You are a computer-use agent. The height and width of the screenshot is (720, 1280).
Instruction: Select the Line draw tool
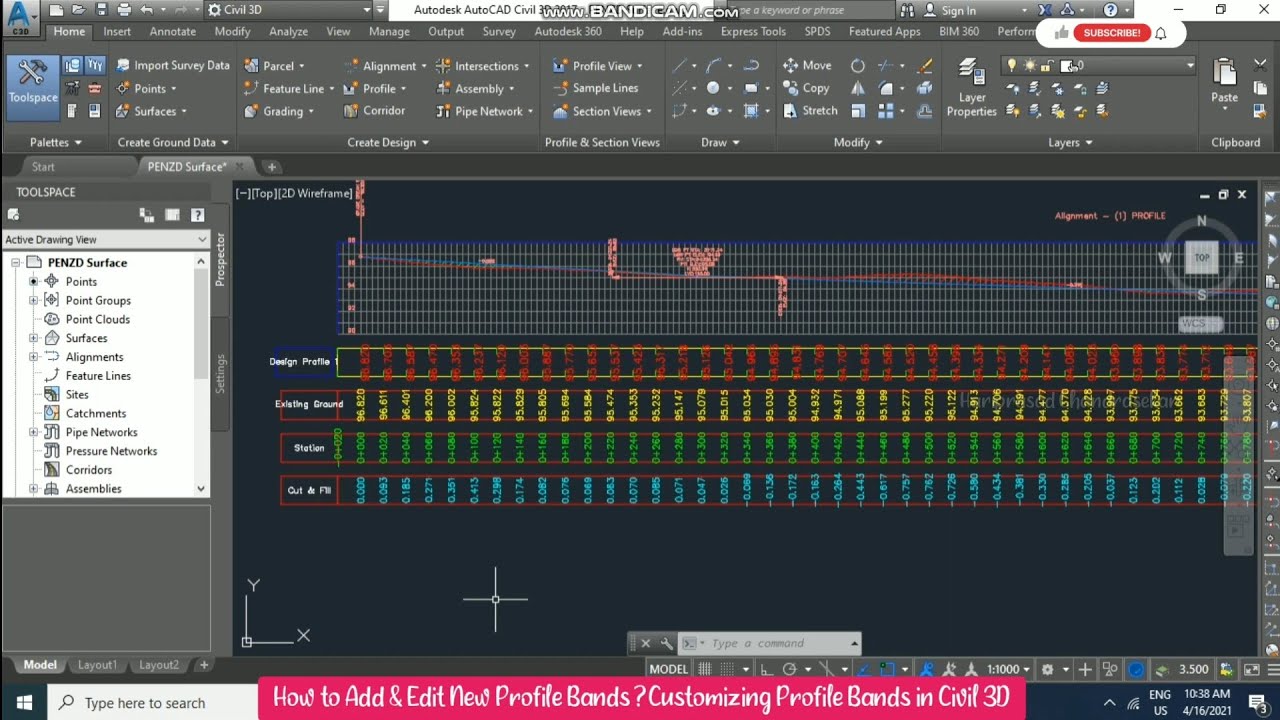(680, 65)
